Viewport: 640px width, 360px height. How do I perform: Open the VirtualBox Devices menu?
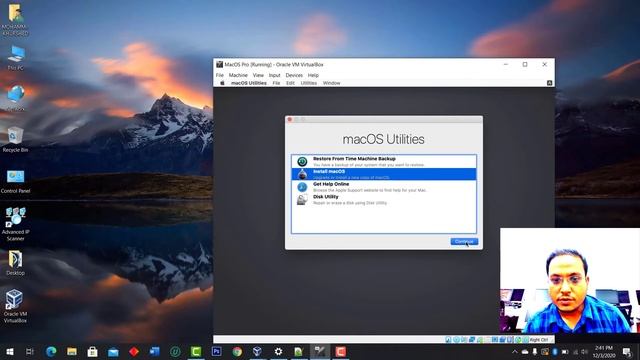pos(294,75)
